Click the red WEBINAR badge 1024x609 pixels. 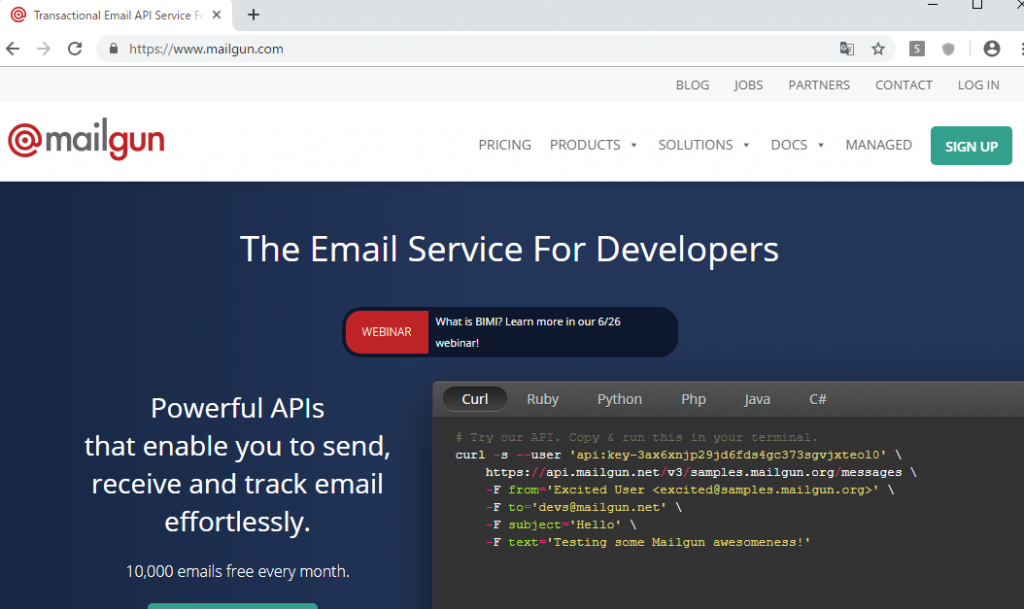coord(386,331)
